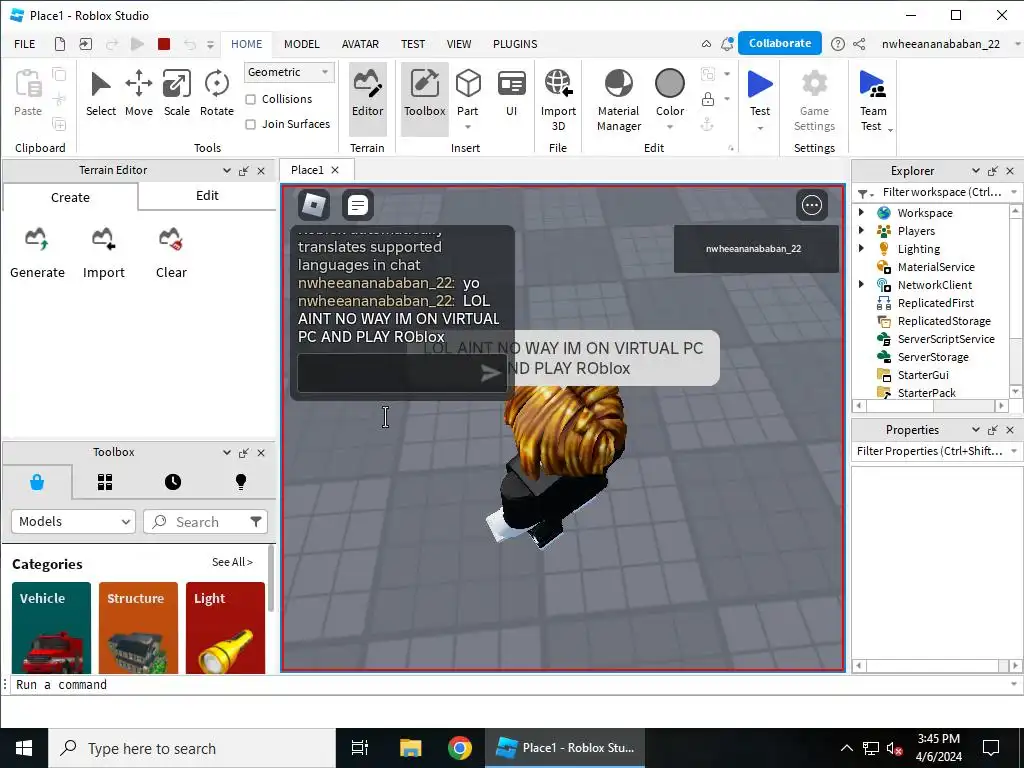The width and height of the screenshot is (1024, 768).
Task: Click Import 3D in ribbon
Action: [x=558, y=100]
